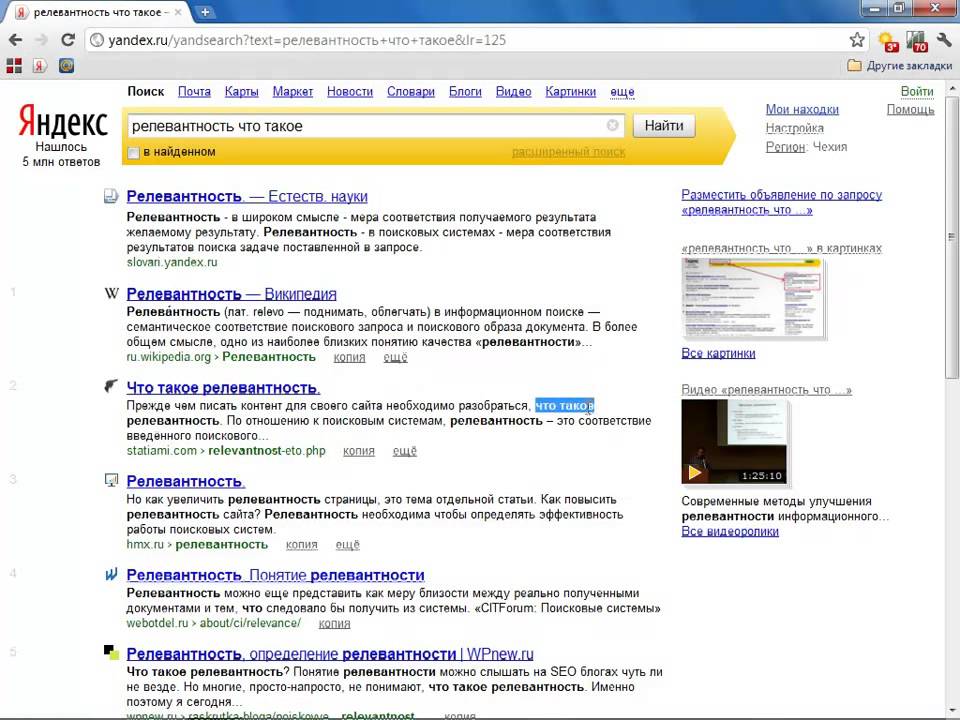Open the extension icon with the 70 badge

pos(917,42)
